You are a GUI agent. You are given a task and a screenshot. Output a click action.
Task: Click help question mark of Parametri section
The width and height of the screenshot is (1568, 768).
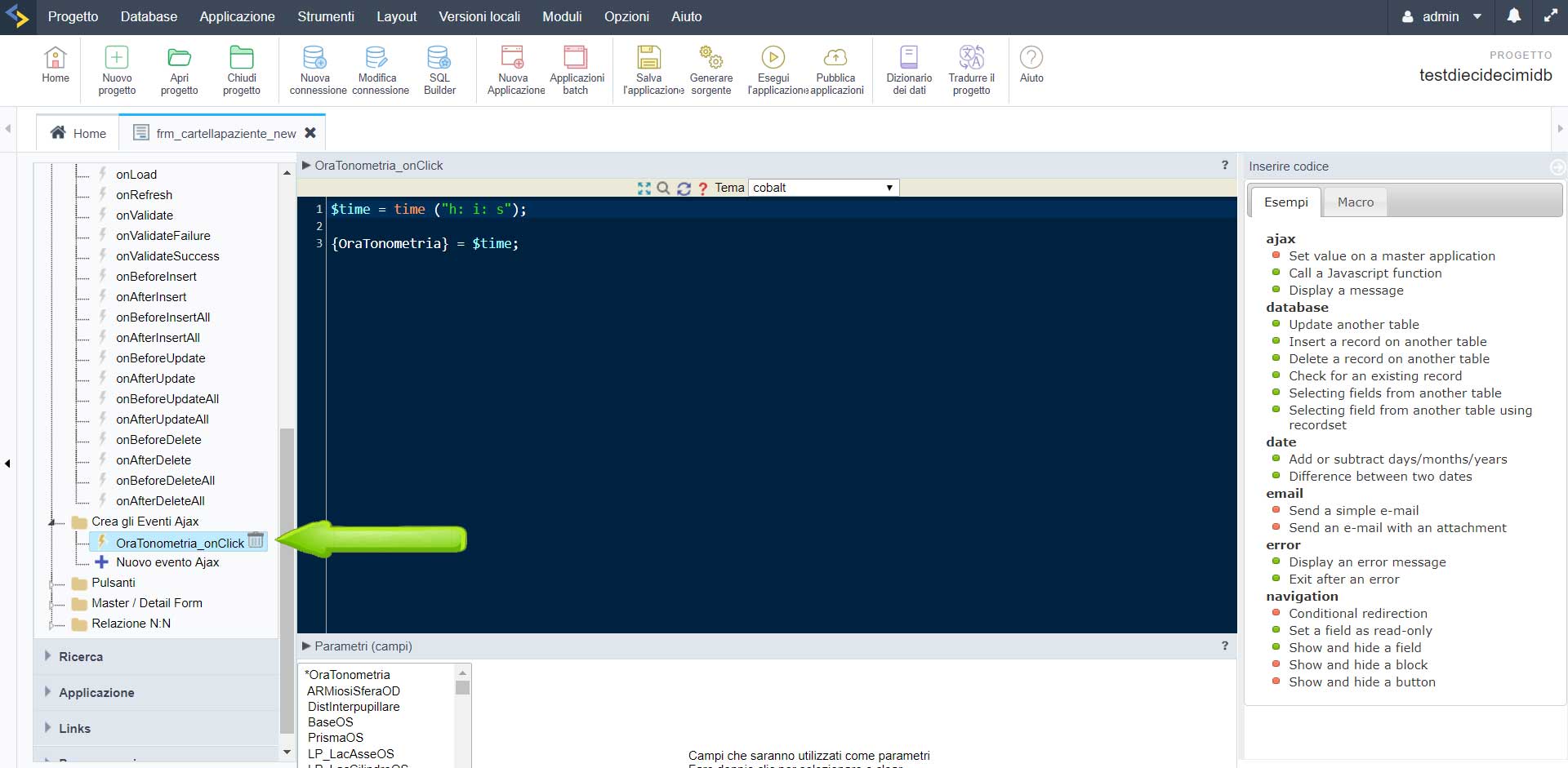(1224, 646)
